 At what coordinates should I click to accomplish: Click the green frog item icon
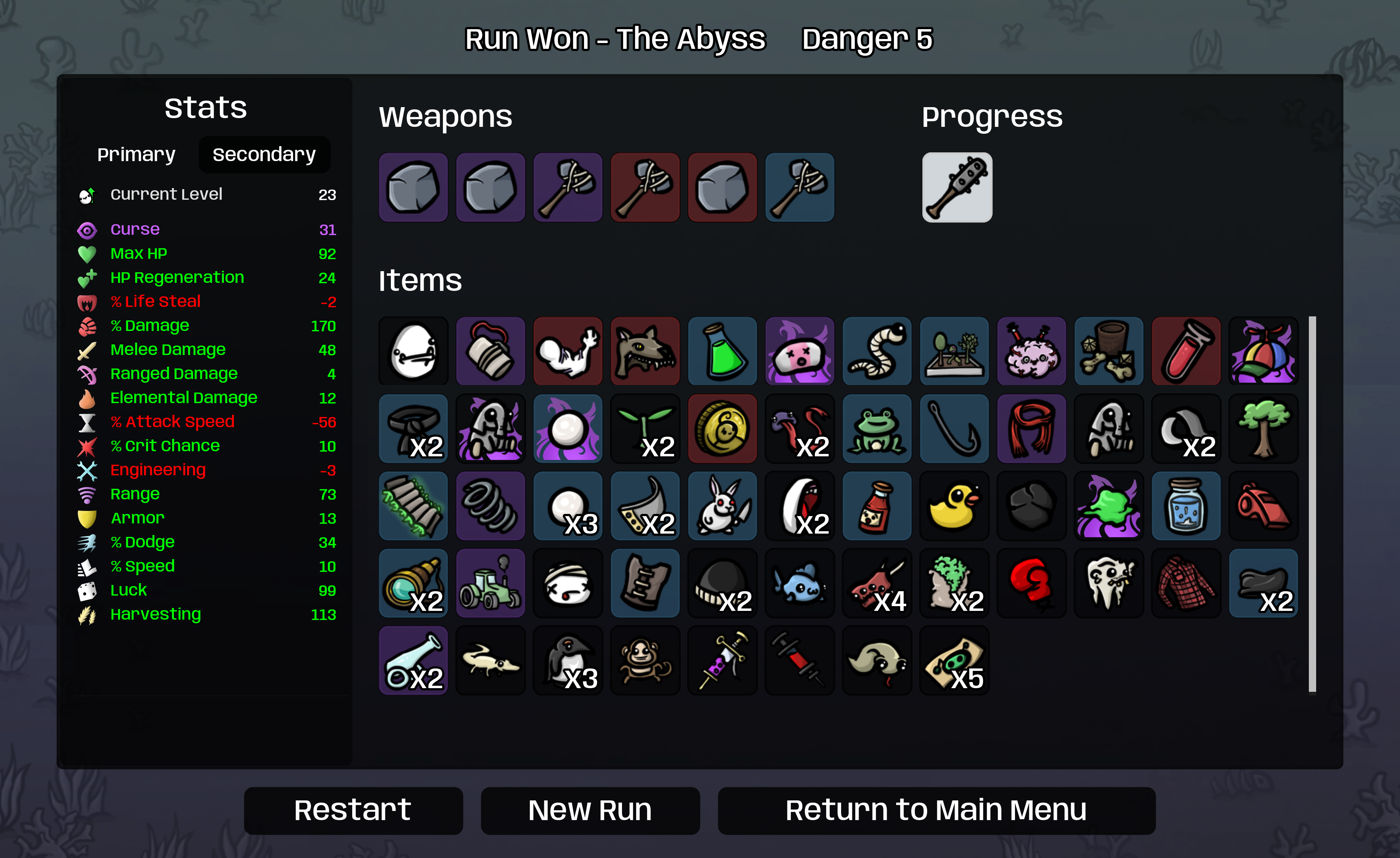tap(877, 428)
